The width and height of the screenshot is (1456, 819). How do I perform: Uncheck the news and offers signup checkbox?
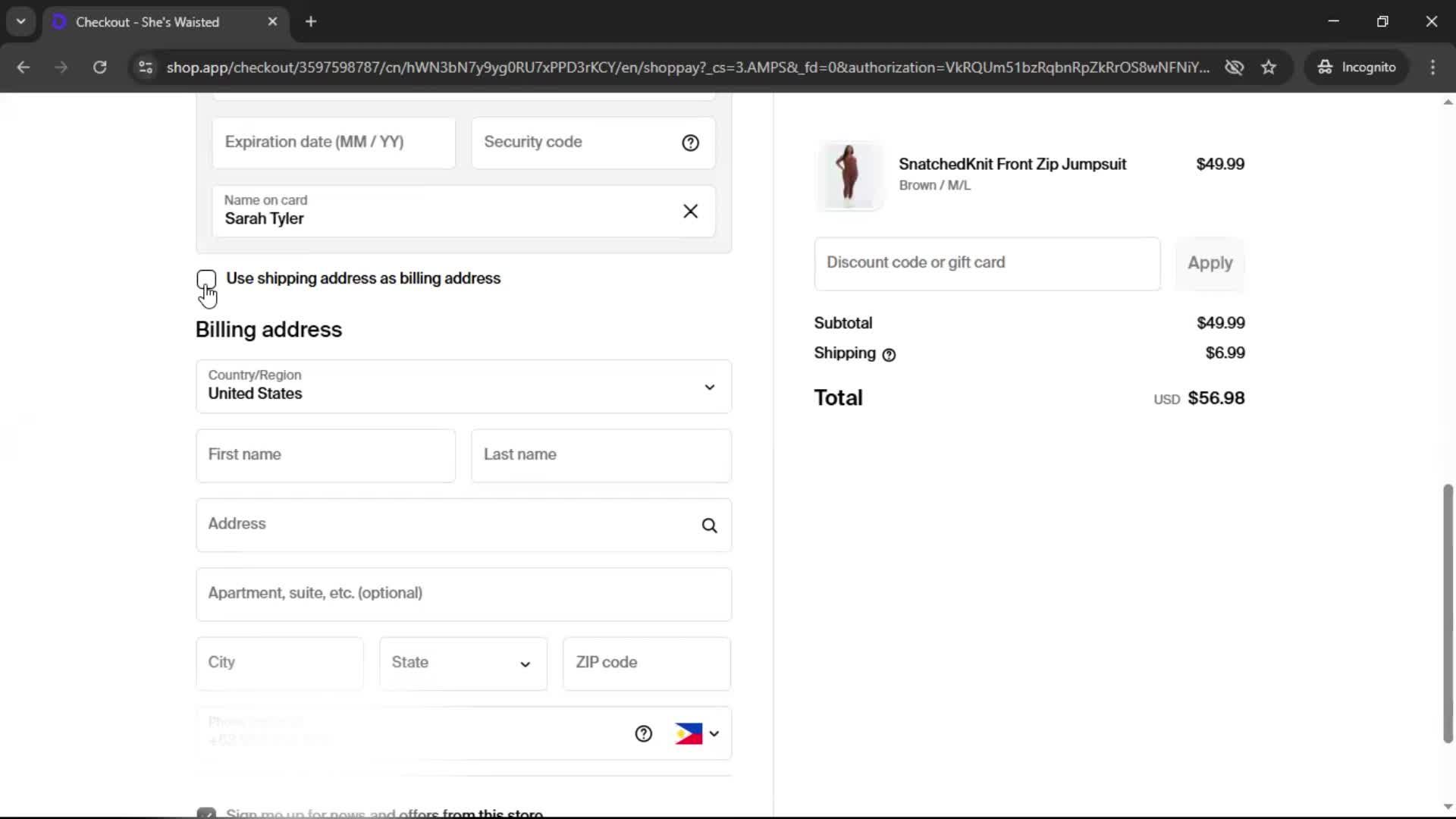tap(206, 813)
